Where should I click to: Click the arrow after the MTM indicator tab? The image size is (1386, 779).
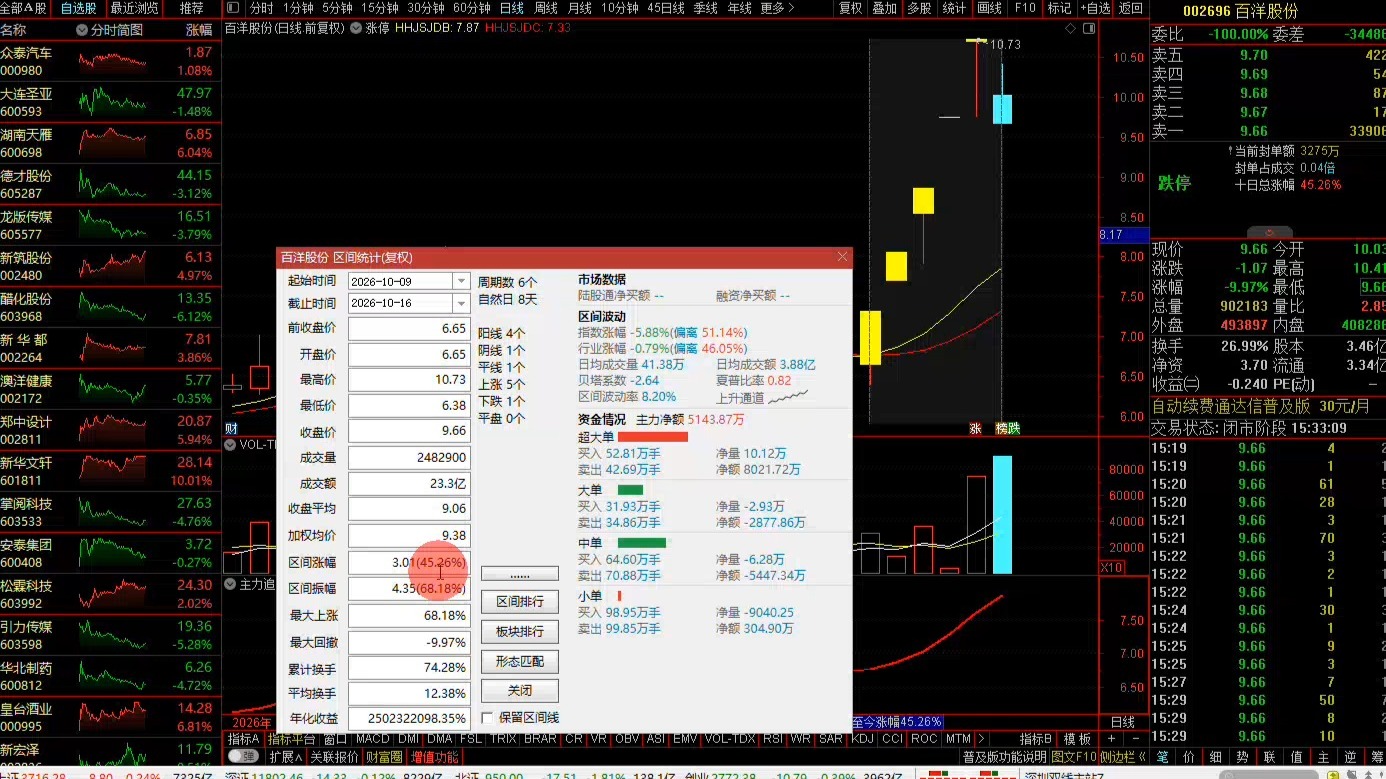[x=980, y=739]
